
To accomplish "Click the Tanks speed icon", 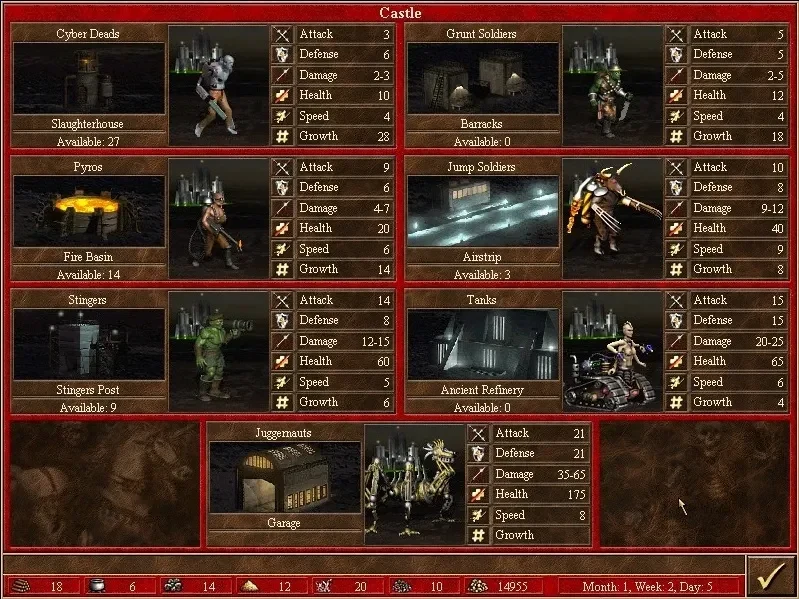I will pyautogui.click(x=676, y=382).
